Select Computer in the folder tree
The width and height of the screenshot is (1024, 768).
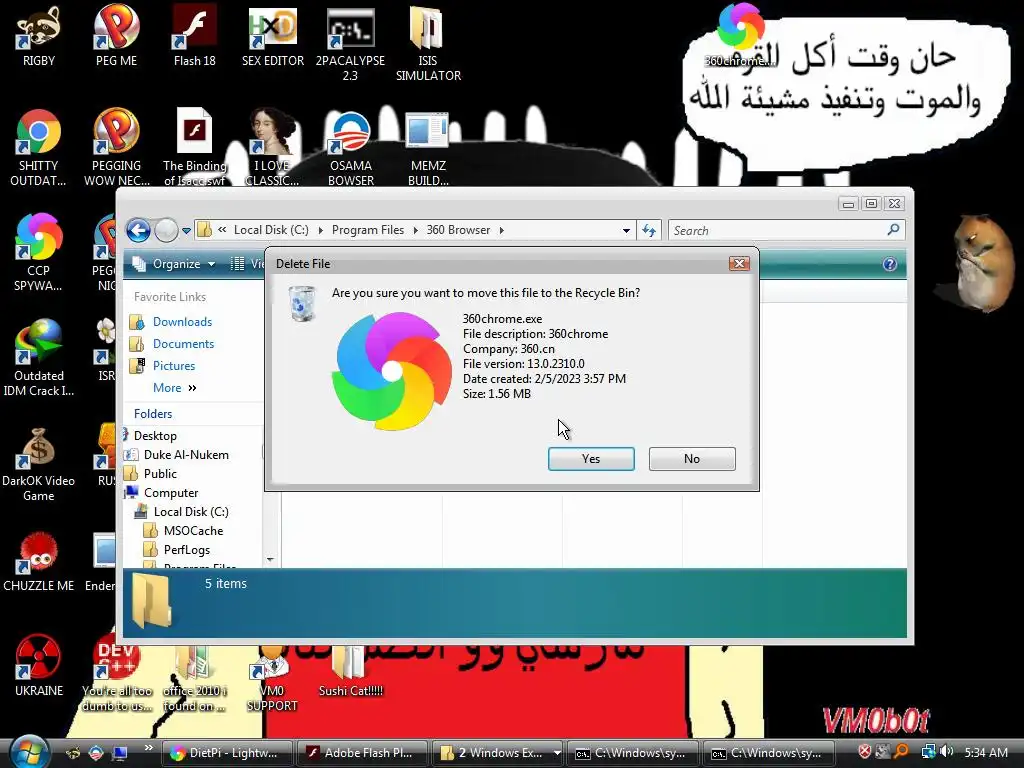coord(170,492)
